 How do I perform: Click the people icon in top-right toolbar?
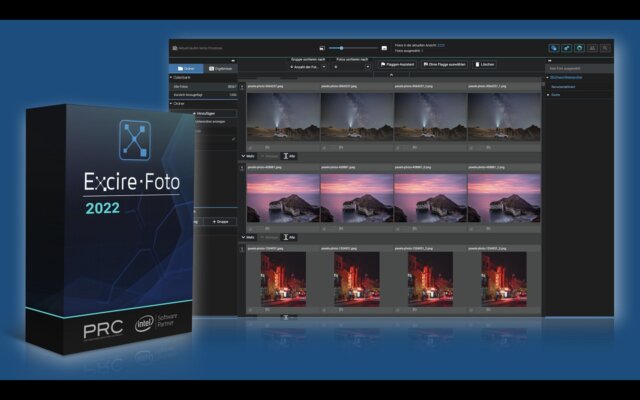(592, 48)
